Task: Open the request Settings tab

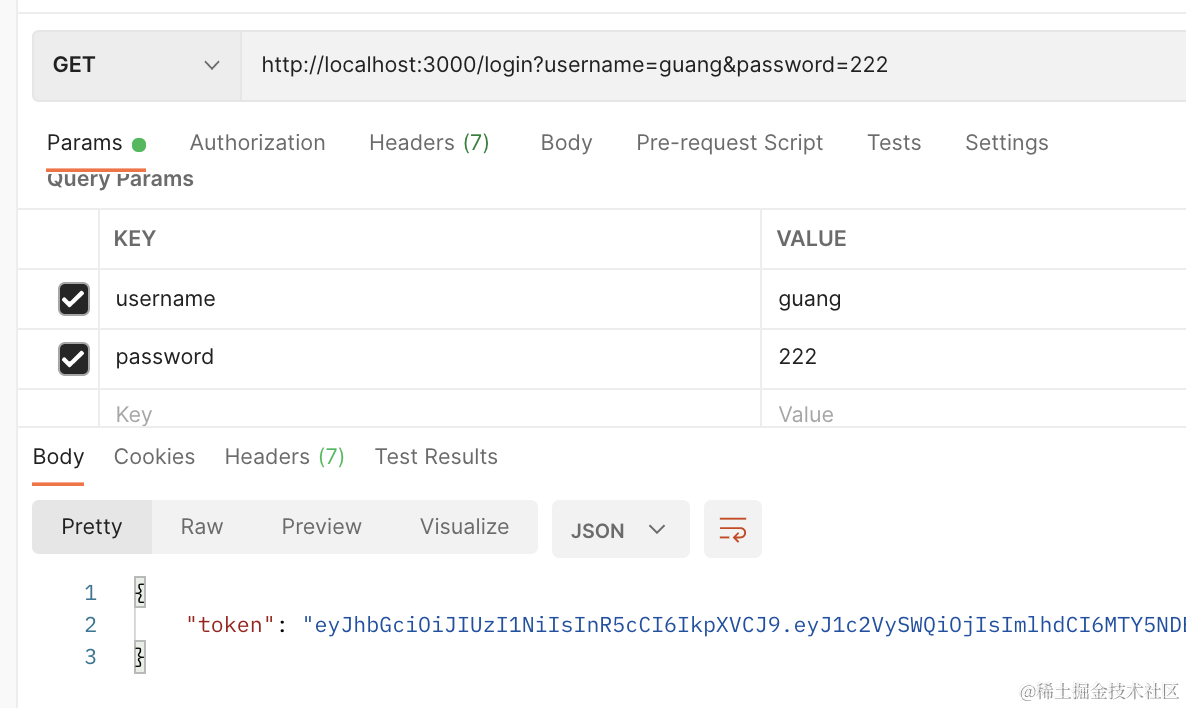Action: (1006, 143)
